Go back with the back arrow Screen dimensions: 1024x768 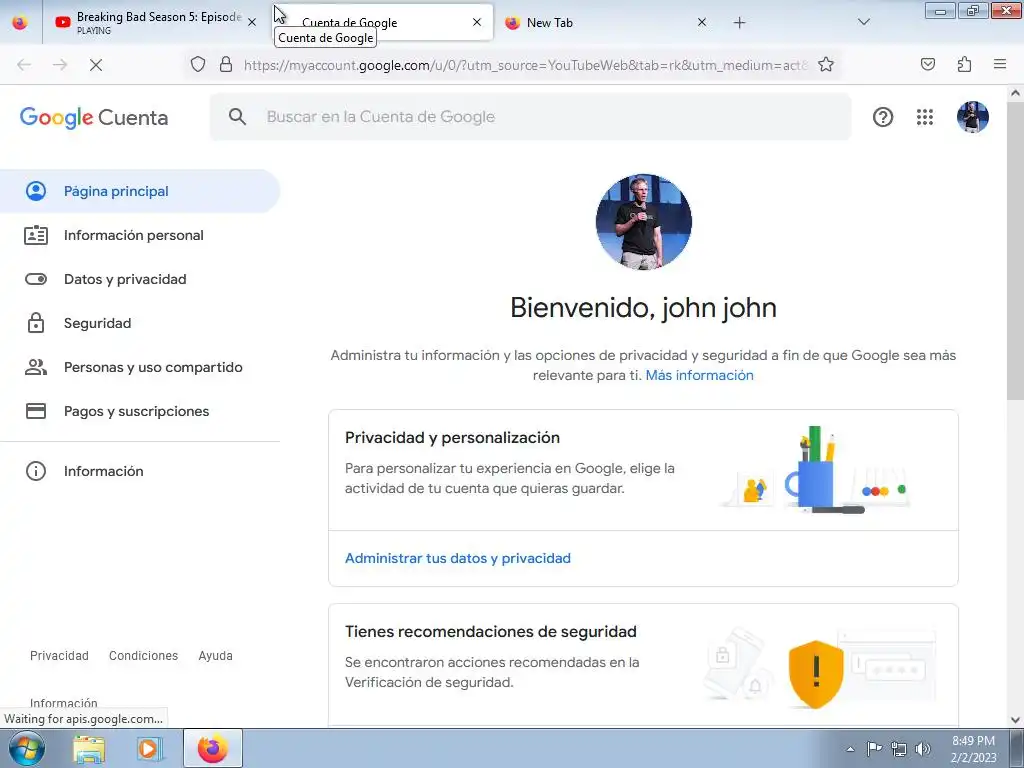point(24,65)
